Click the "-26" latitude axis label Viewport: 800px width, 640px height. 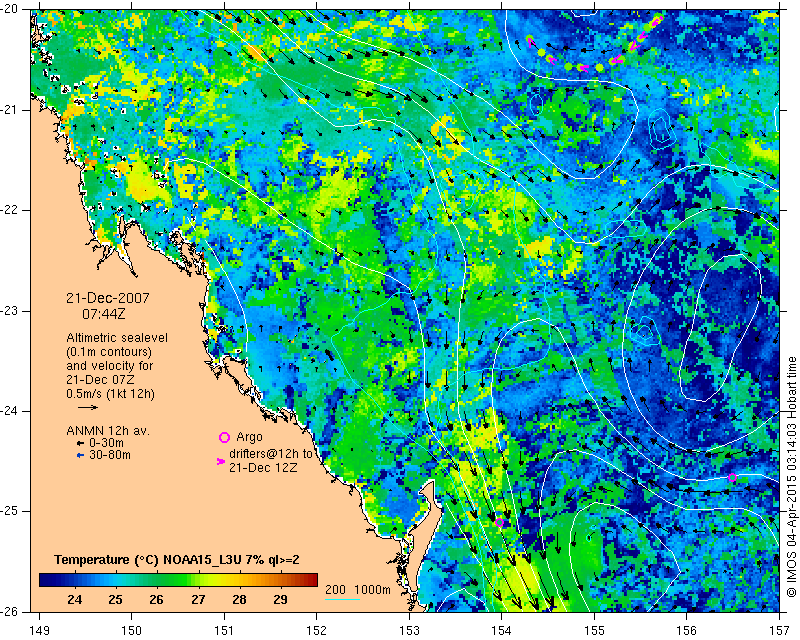click(9, 611)
